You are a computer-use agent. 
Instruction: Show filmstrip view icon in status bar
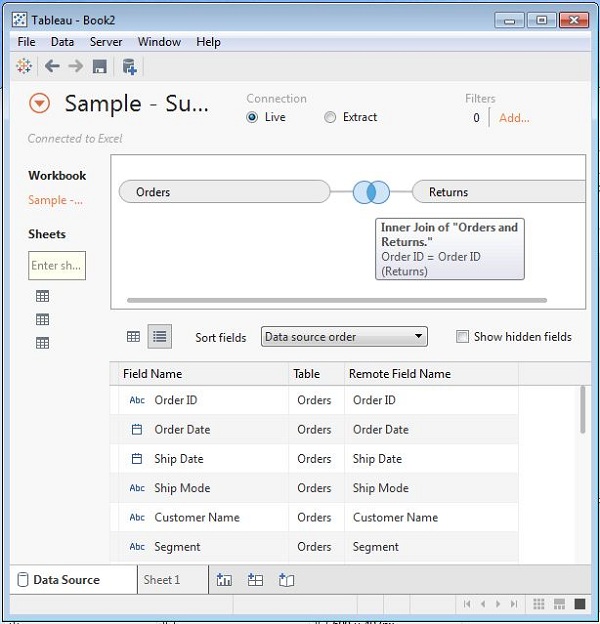(559, 604)
